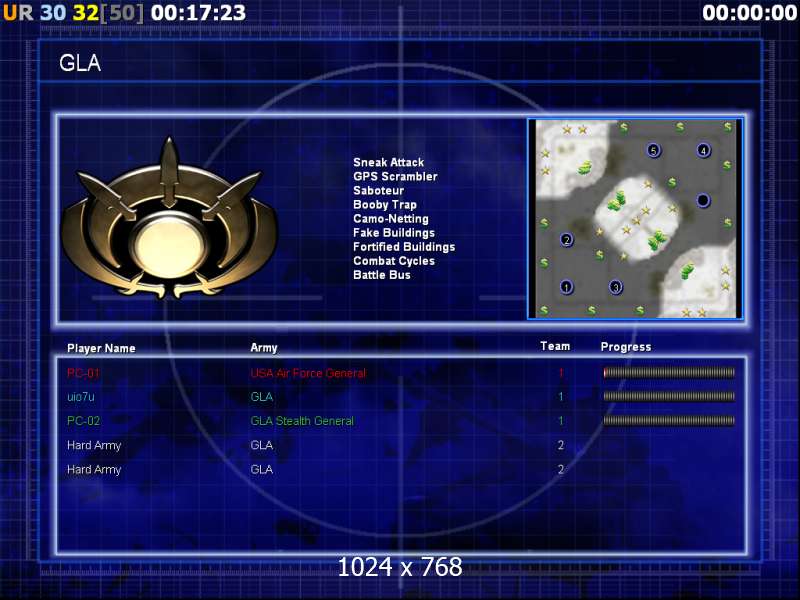The image size is (800, 600).
Task: Click the Combat Cycles ability text
Action: click(394, 261)
